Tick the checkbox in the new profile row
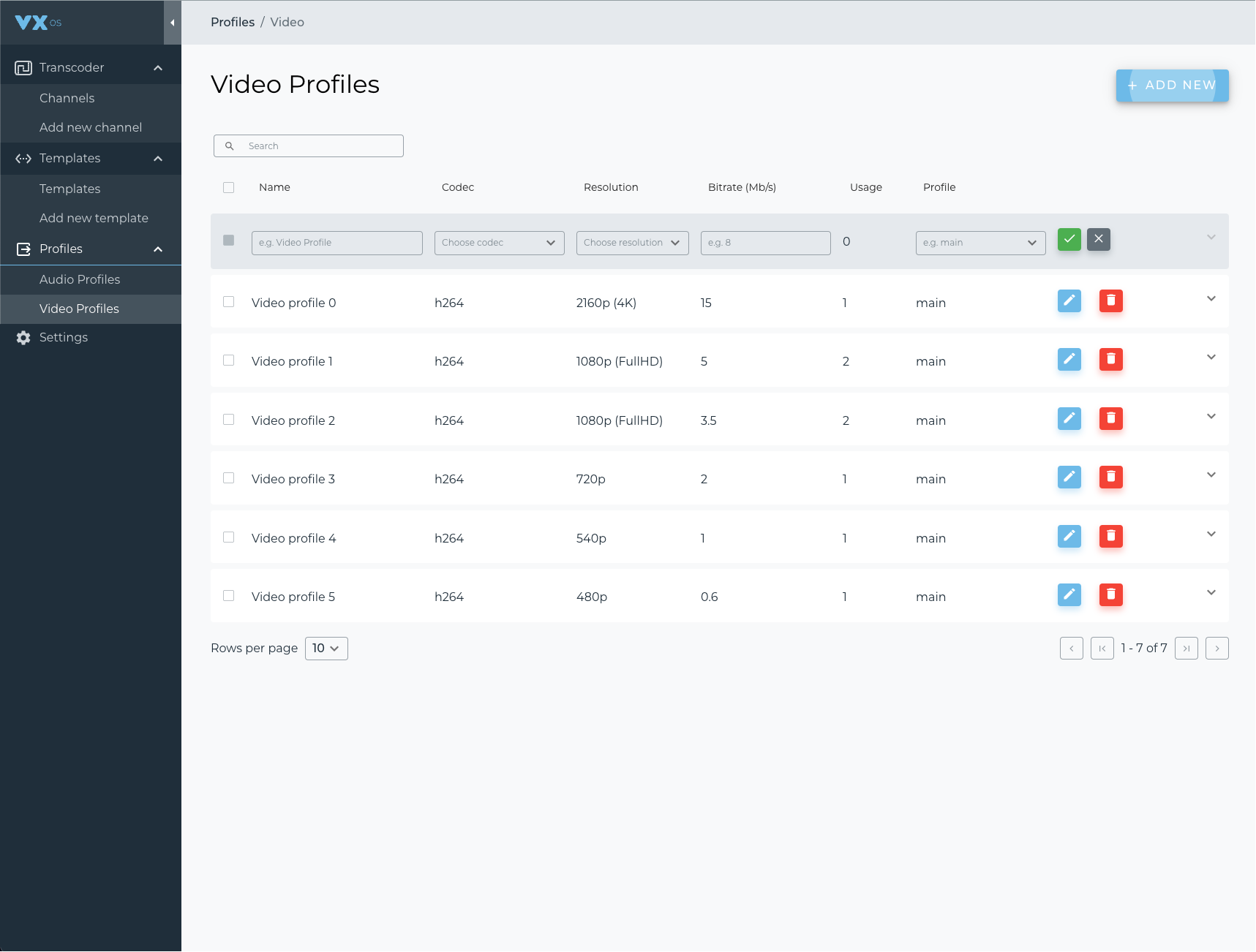 point(229,241)
